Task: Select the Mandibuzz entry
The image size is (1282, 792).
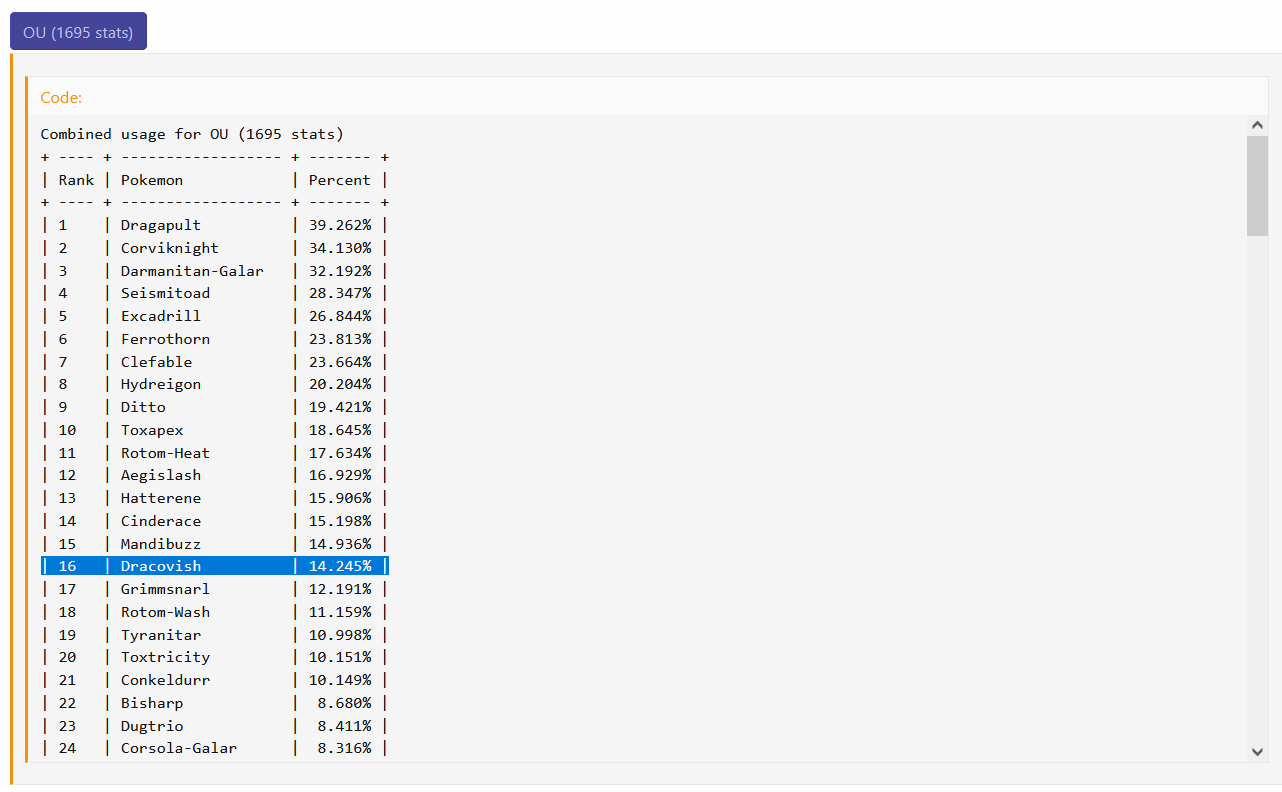Action: click(x=161, y=544)
